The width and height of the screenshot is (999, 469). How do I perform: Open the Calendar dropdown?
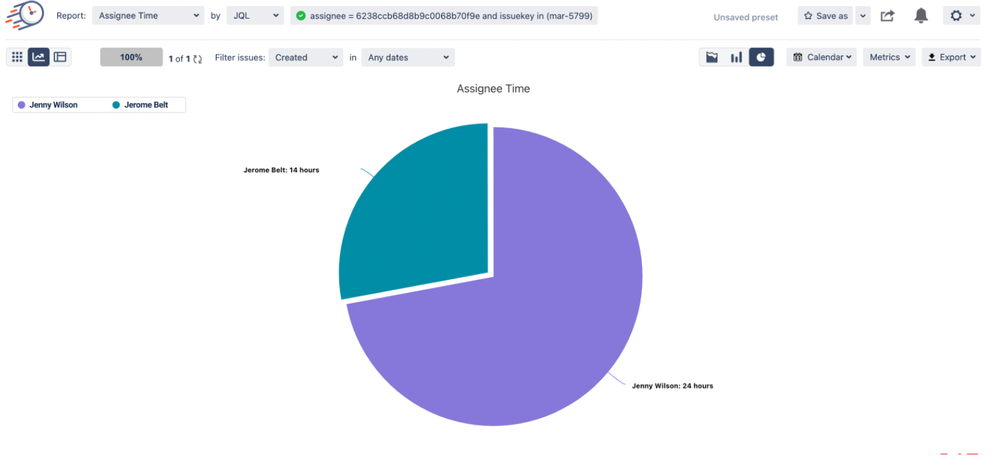(x=822, y=57)
